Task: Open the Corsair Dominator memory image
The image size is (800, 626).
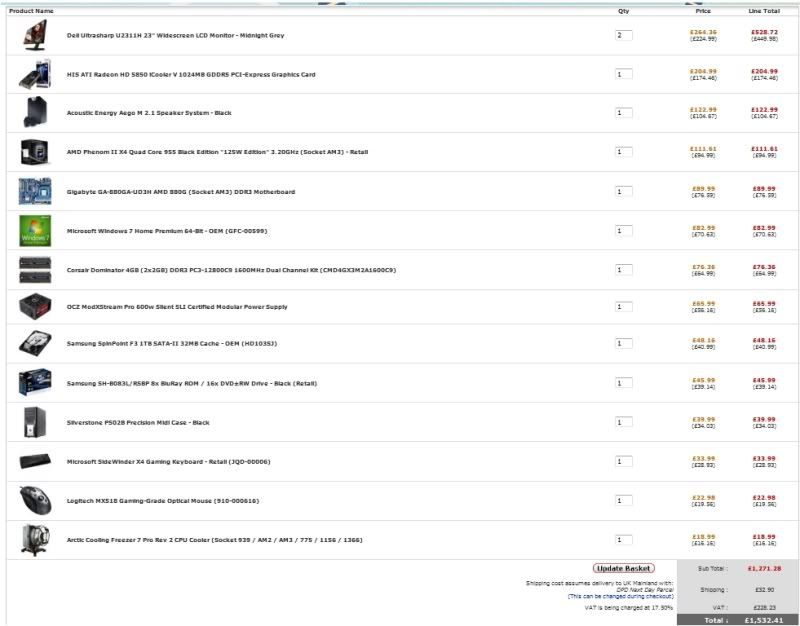Action: [35, 270]
